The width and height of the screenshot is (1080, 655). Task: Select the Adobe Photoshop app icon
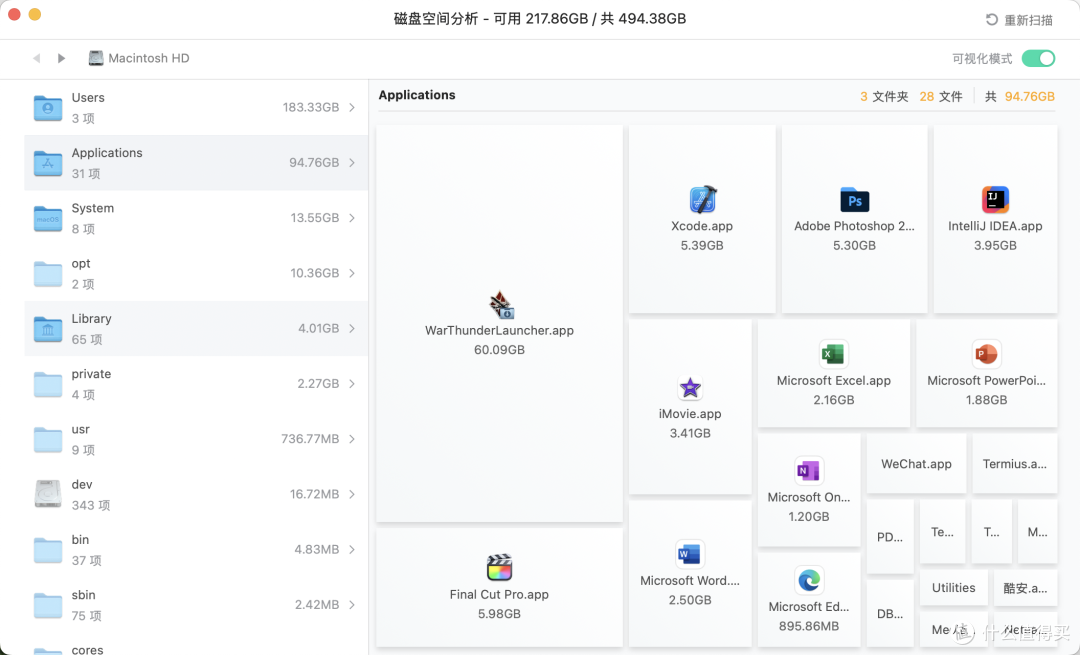pyautogui.click(x=854, y=200)
